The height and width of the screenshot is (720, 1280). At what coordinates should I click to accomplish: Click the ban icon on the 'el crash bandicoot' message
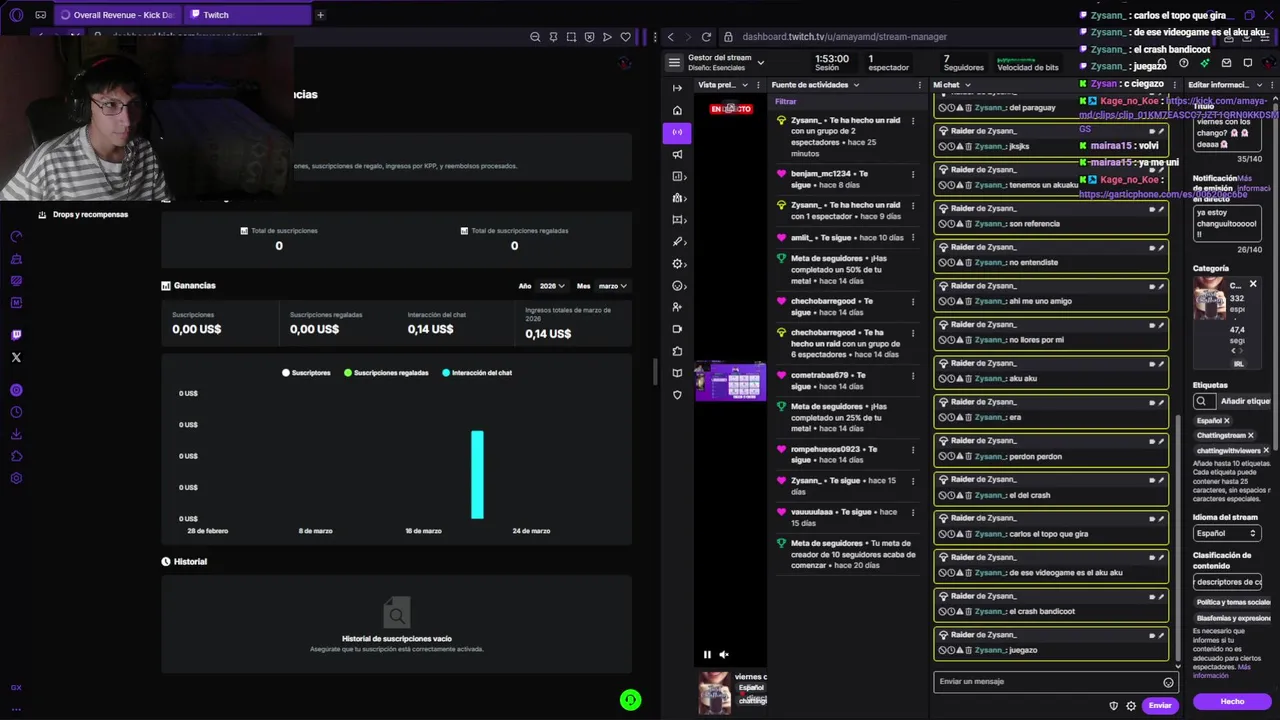pyautogui.click(x=943, y=611)
